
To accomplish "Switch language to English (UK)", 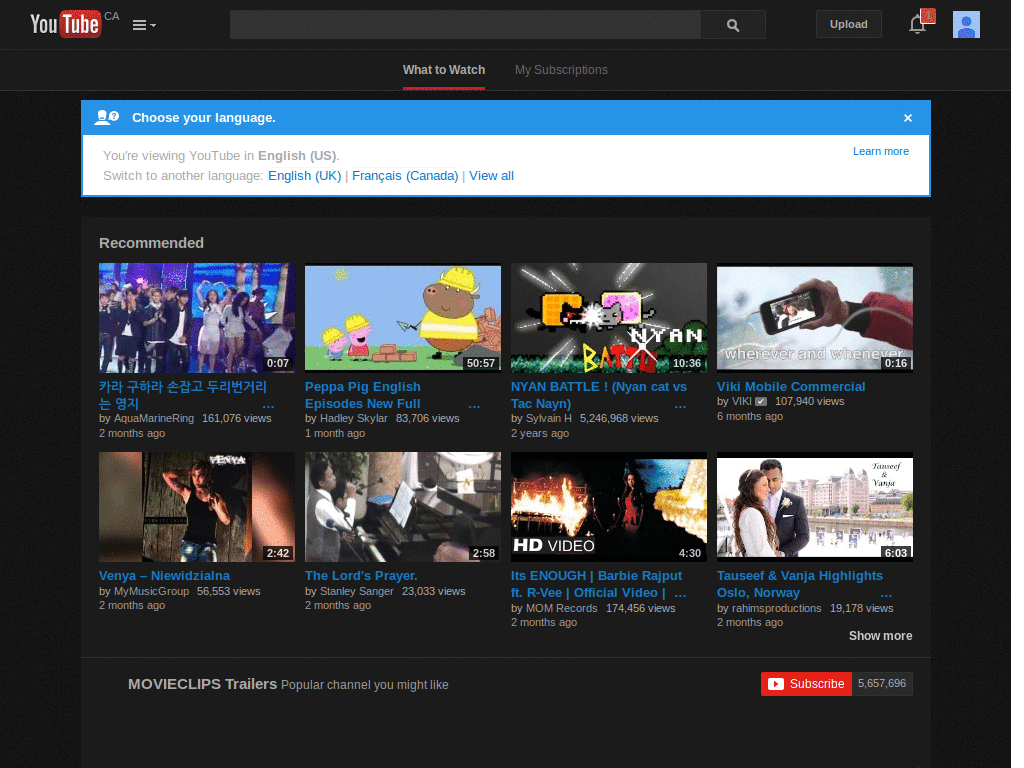I will (304, 176).
